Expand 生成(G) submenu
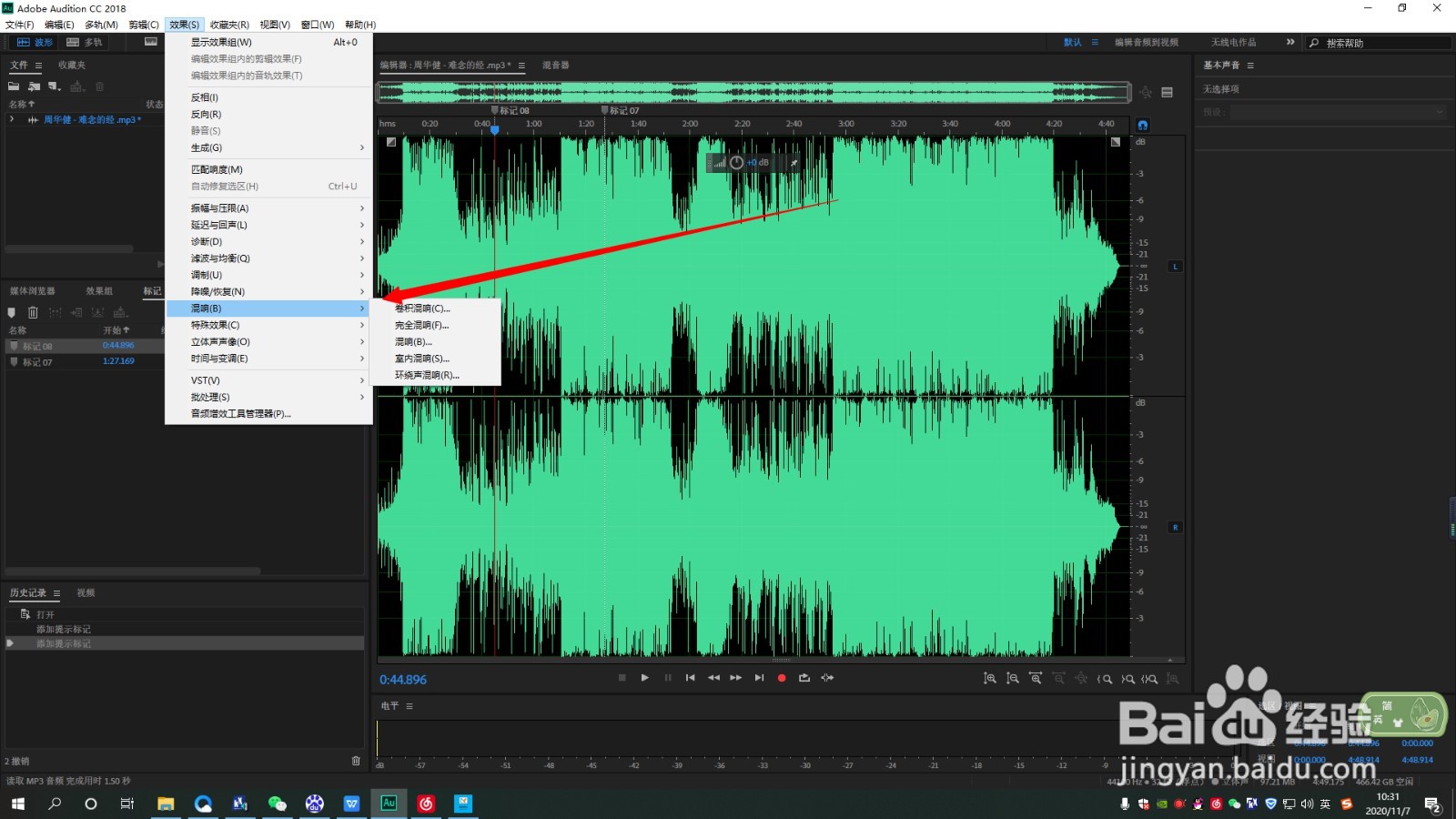This screenshot has width=1456, height=819. [268, 147]
